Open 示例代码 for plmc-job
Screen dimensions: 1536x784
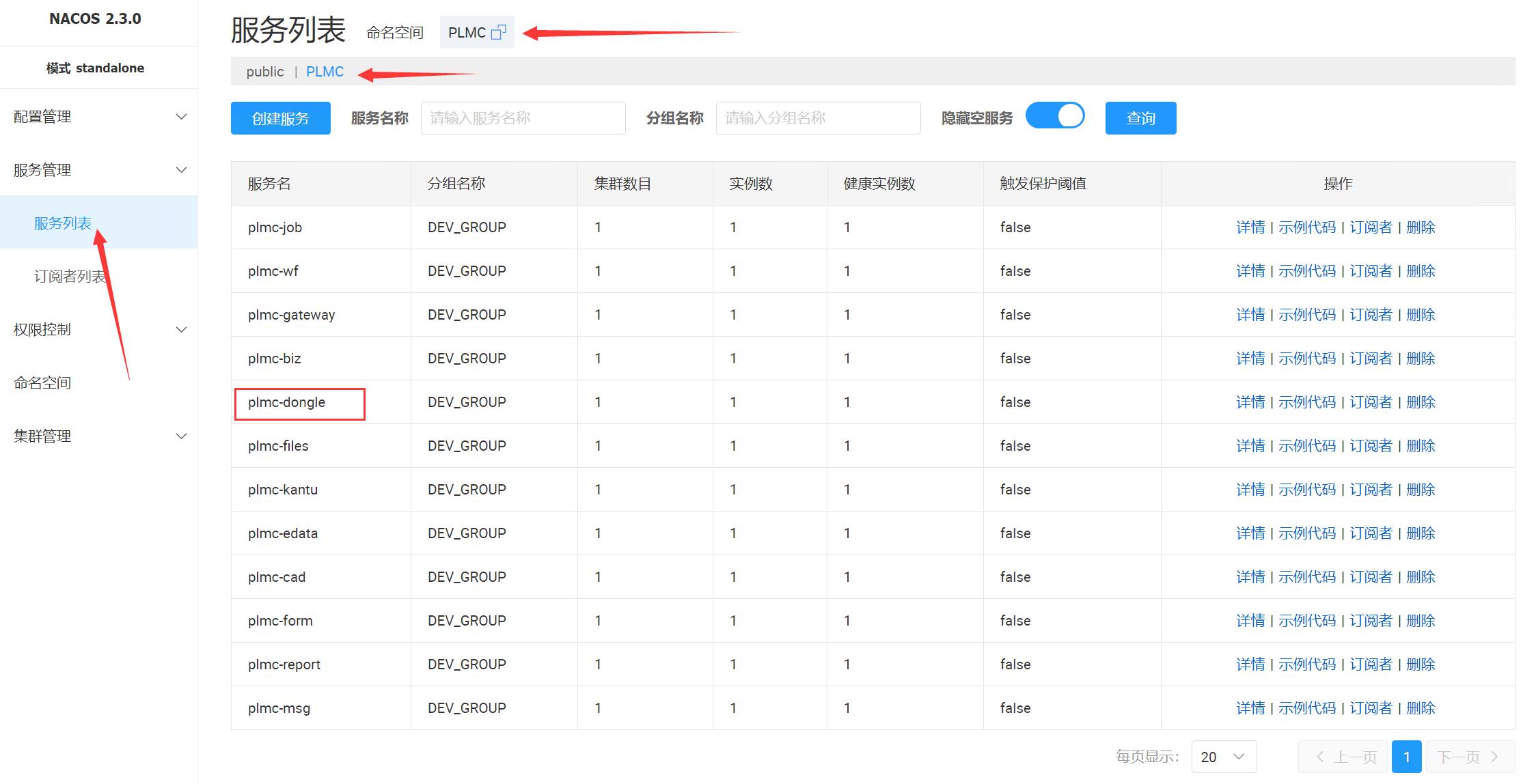[x=1307, y=227]
